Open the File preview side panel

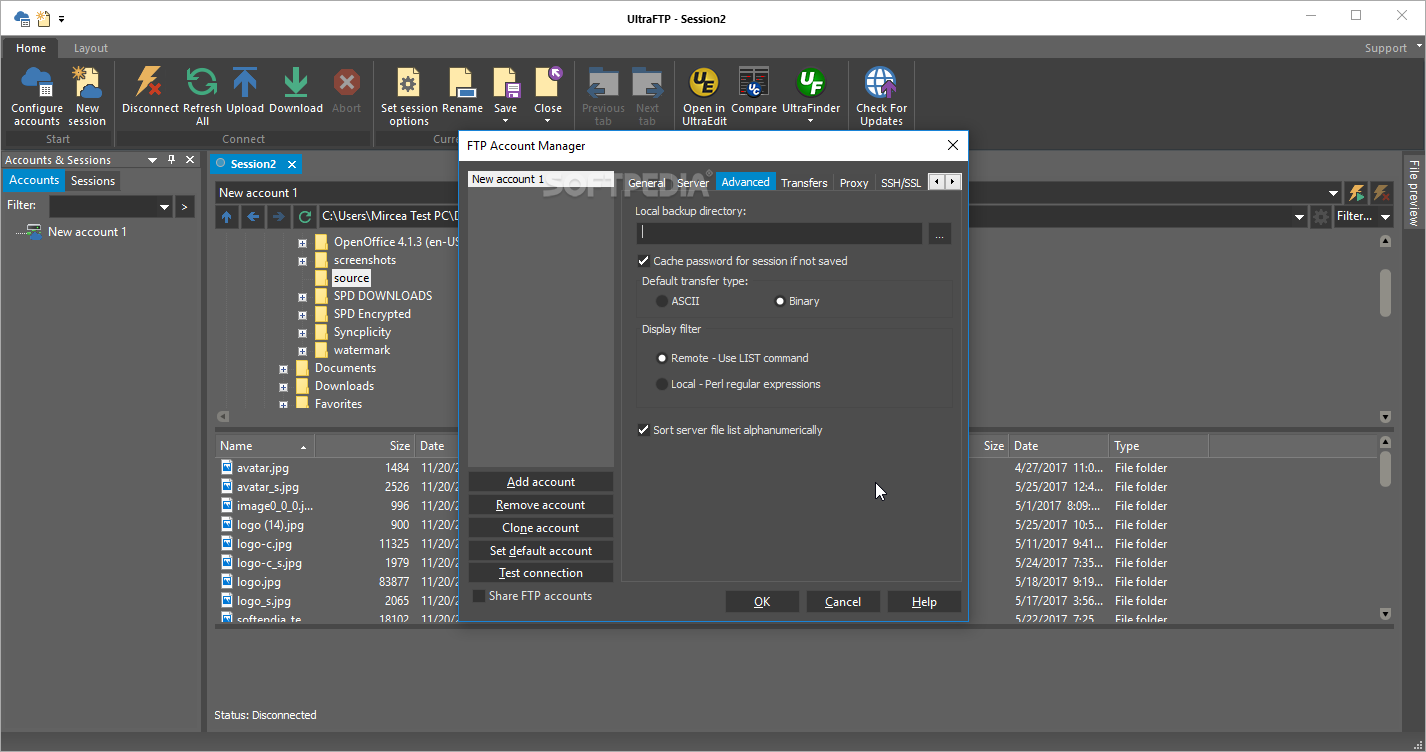click(1414, 192)
